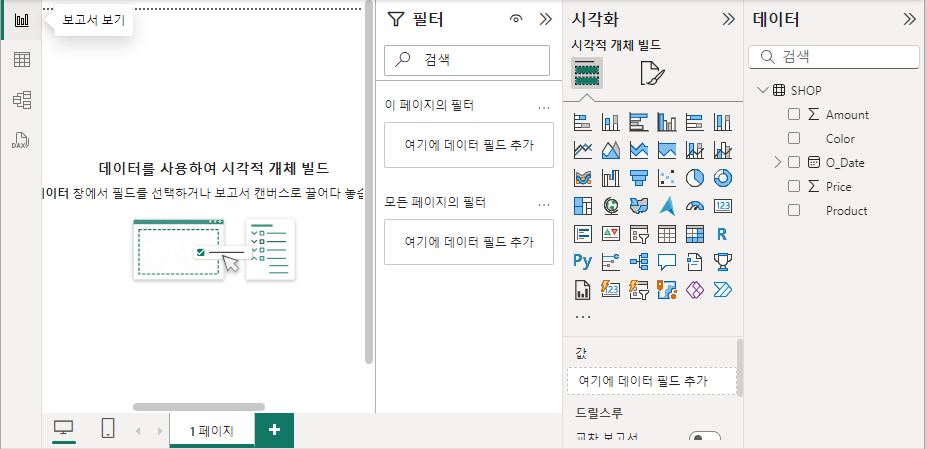The width and height of the screenshot is (927, 449).
Task: Collapse the SHOP table tree
Action: [x=763, y=90]
